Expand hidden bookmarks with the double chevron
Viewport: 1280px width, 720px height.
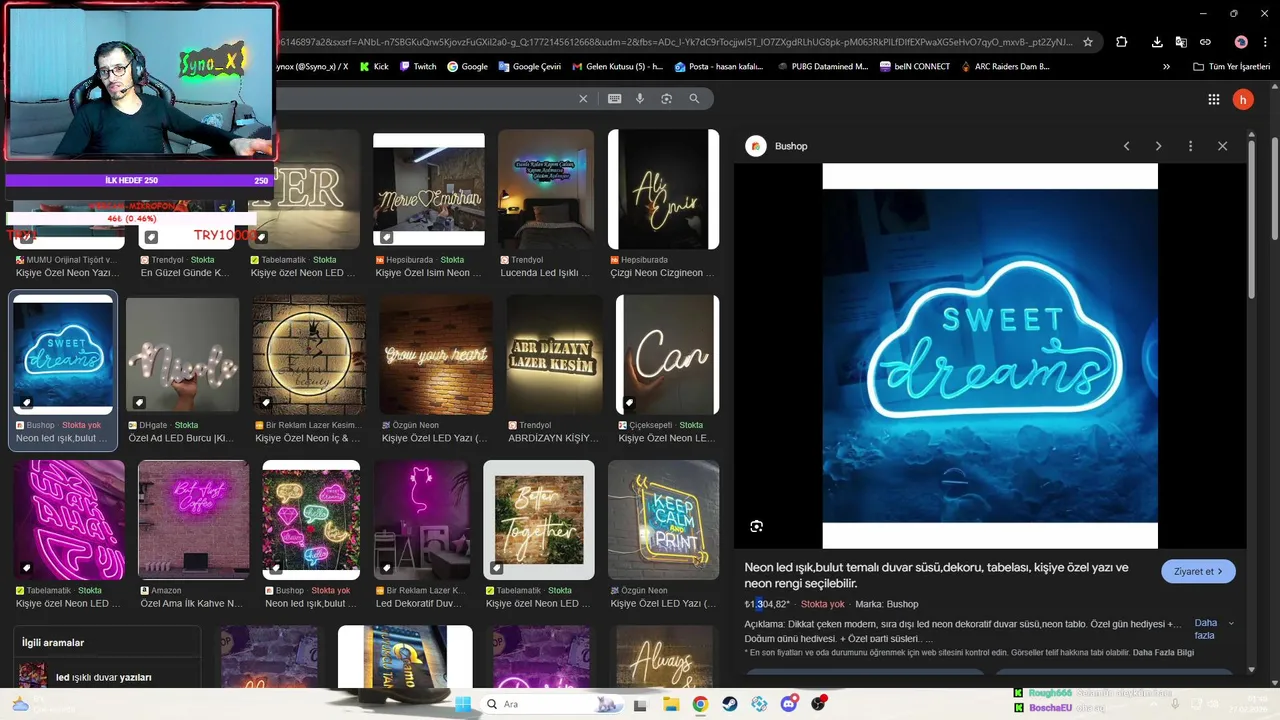coord(1166,66)
